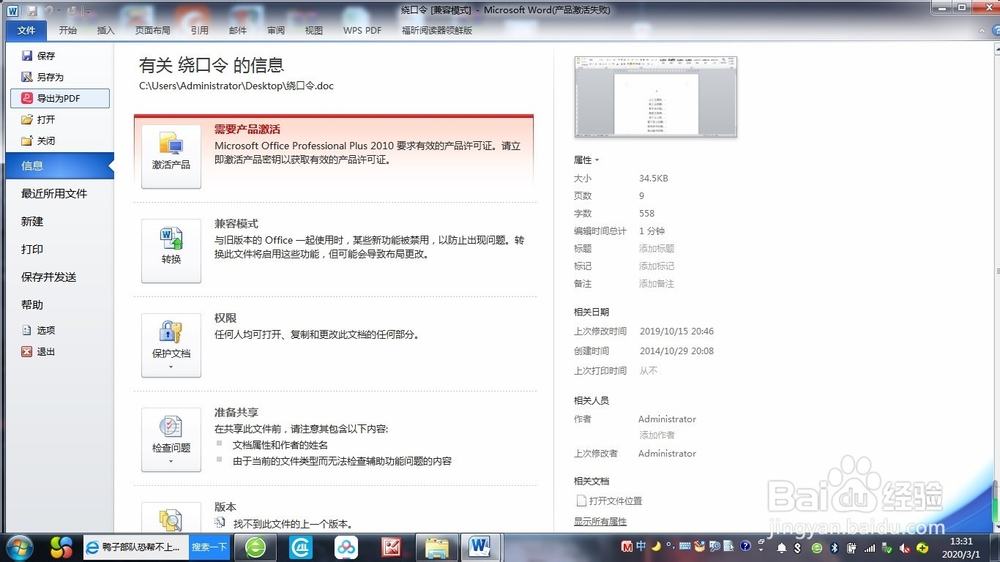
Task: Click the red picture viewer taskbar icon
Action: (391, 547)
